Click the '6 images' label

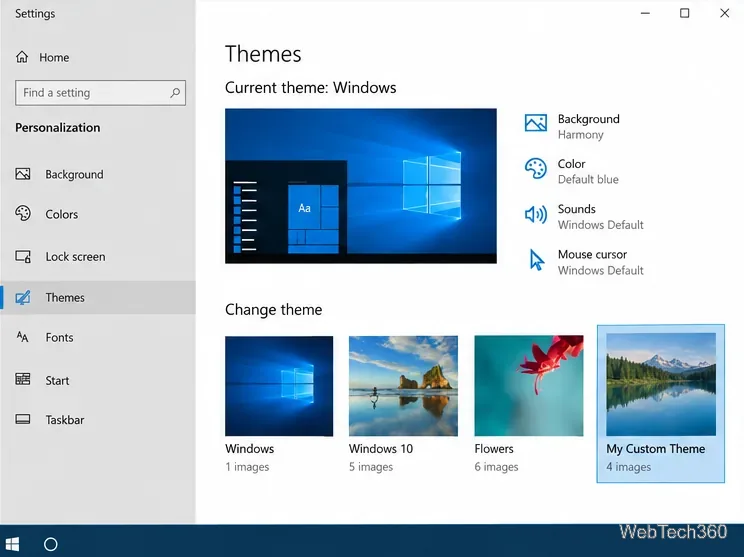(496, 467)
